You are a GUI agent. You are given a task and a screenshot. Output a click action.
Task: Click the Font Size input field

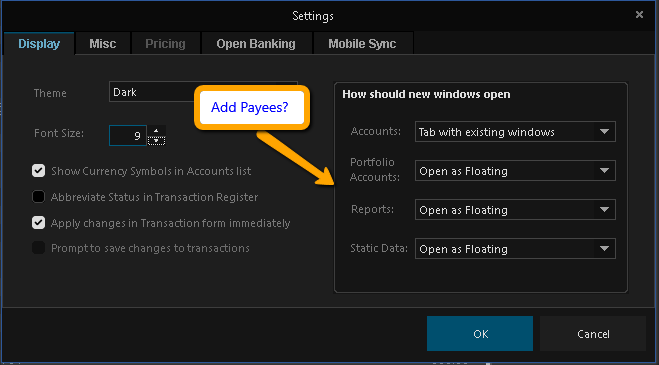click(128, 135)
